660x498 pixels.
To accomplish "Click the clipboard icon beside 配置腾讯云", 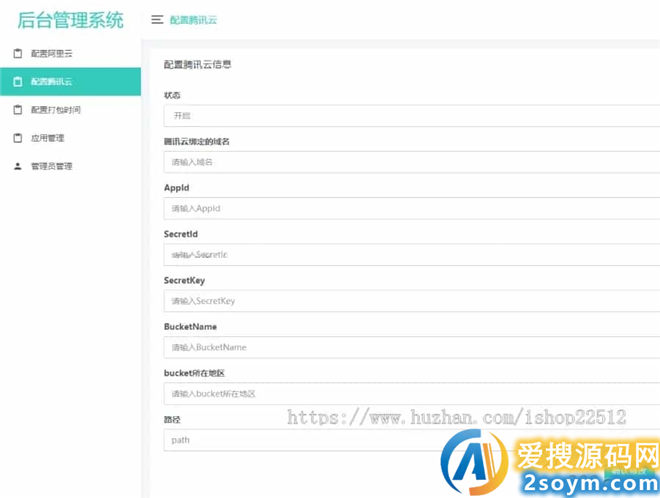I will 18,82.
